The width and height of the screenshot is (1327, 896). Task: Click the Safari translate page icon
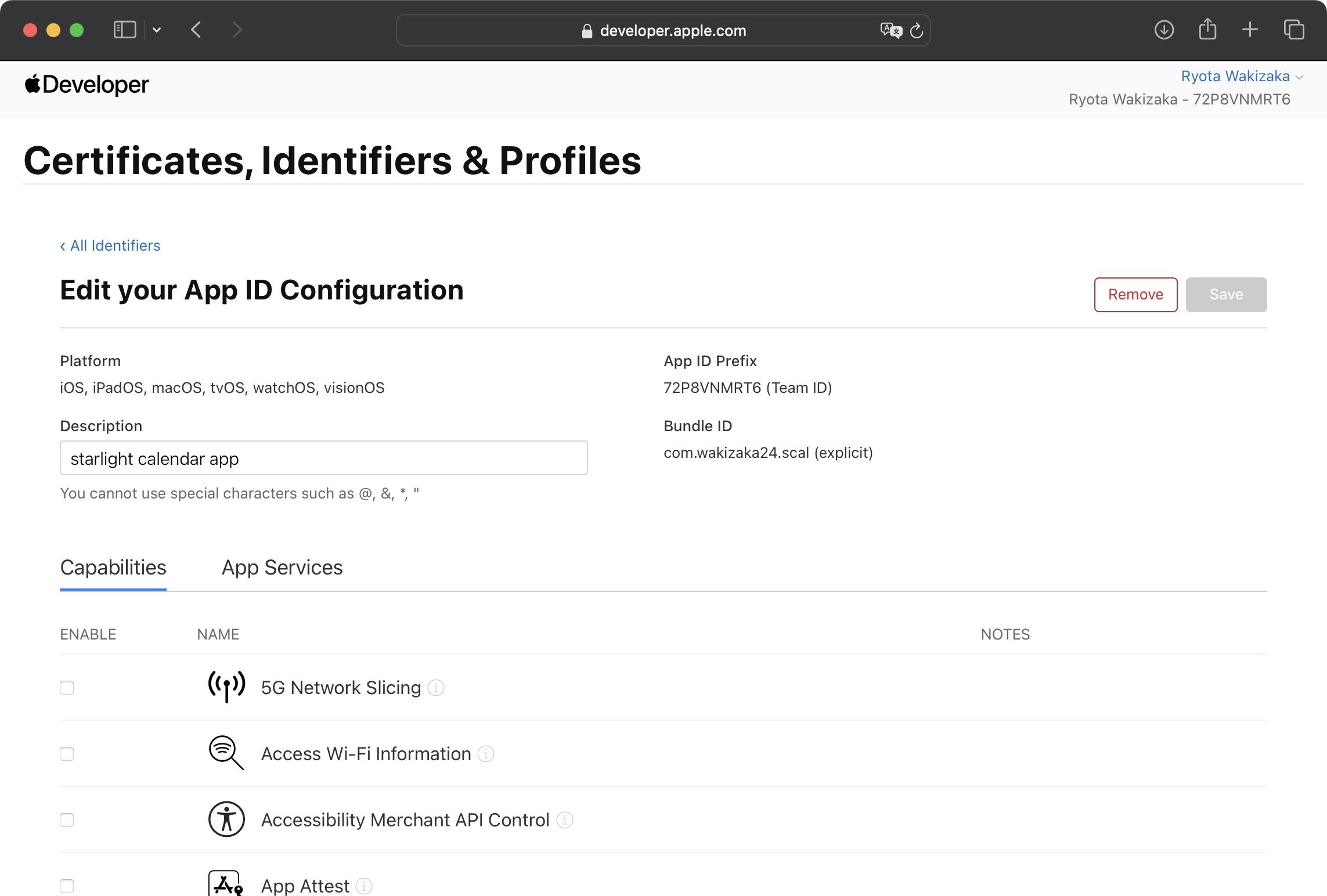[x=890, y=30]
